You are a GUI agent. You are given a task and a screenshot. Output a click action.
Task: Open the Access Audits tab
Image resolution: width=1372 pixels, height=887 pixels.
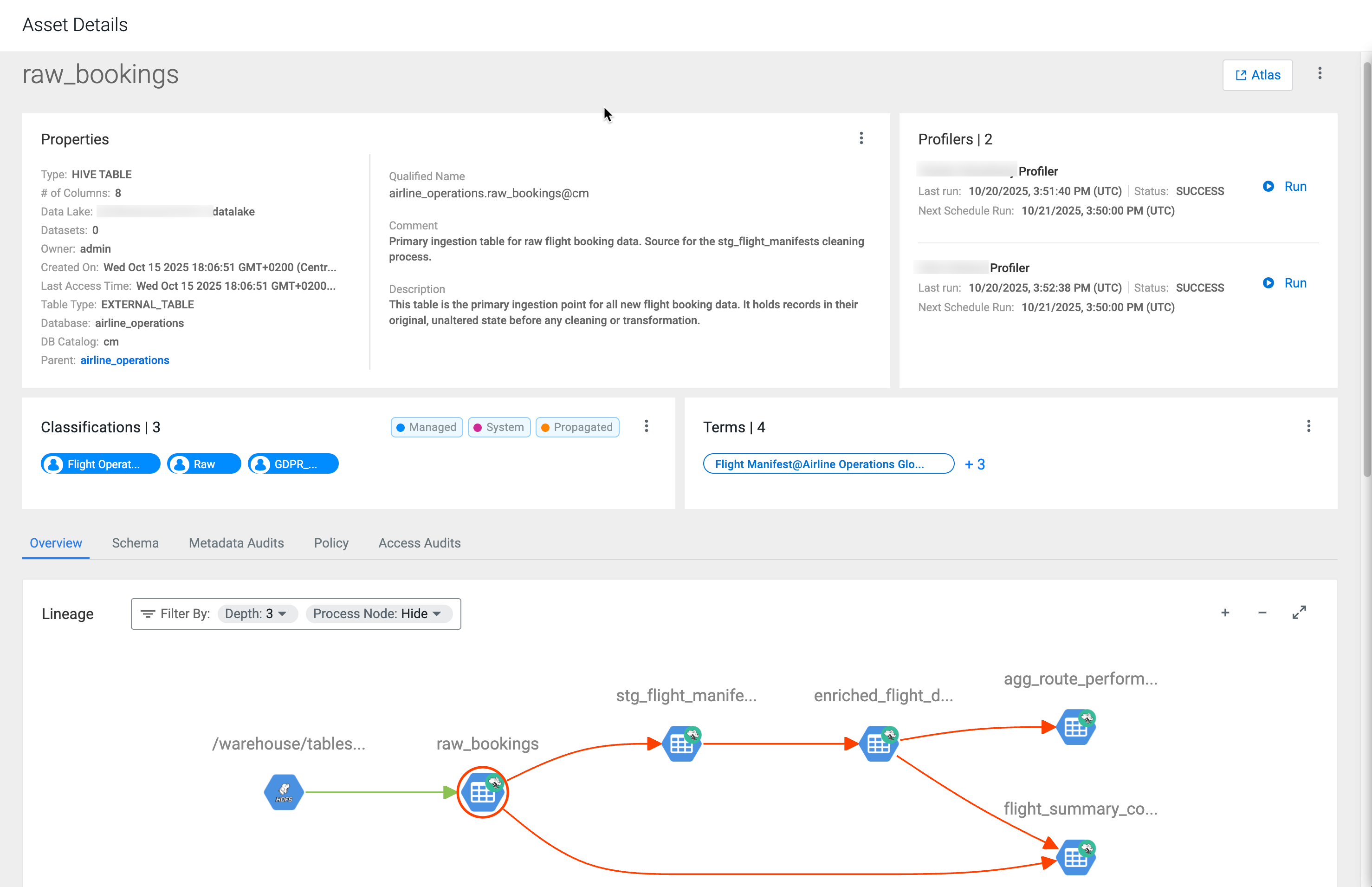click(x=419, y=543)
